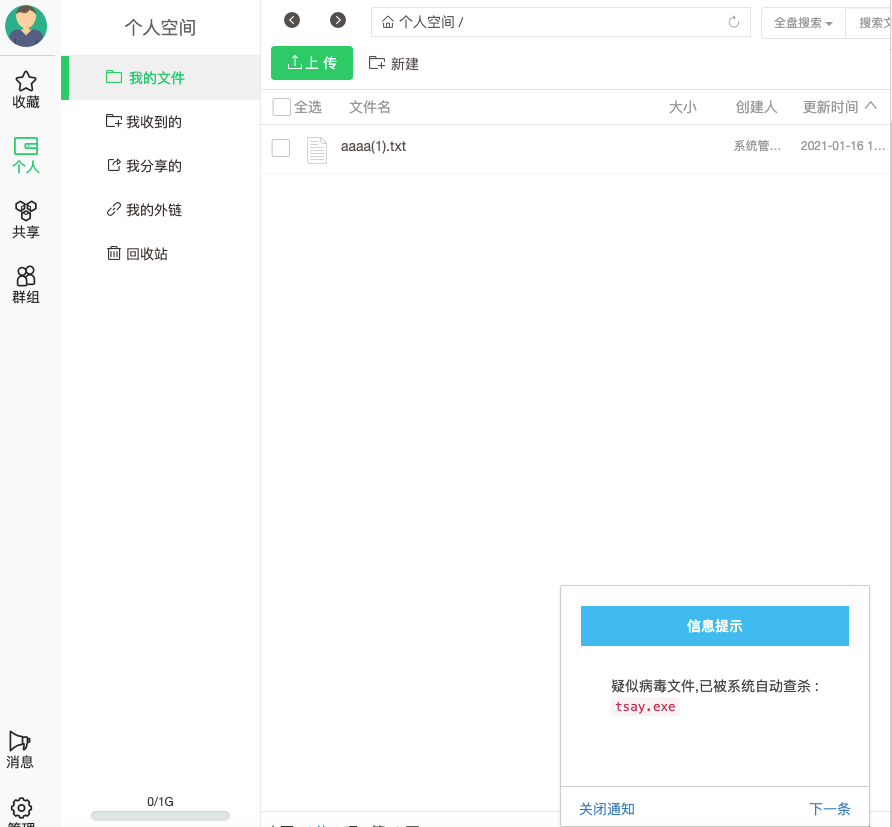Click 下一条 for the next notification

829,809
